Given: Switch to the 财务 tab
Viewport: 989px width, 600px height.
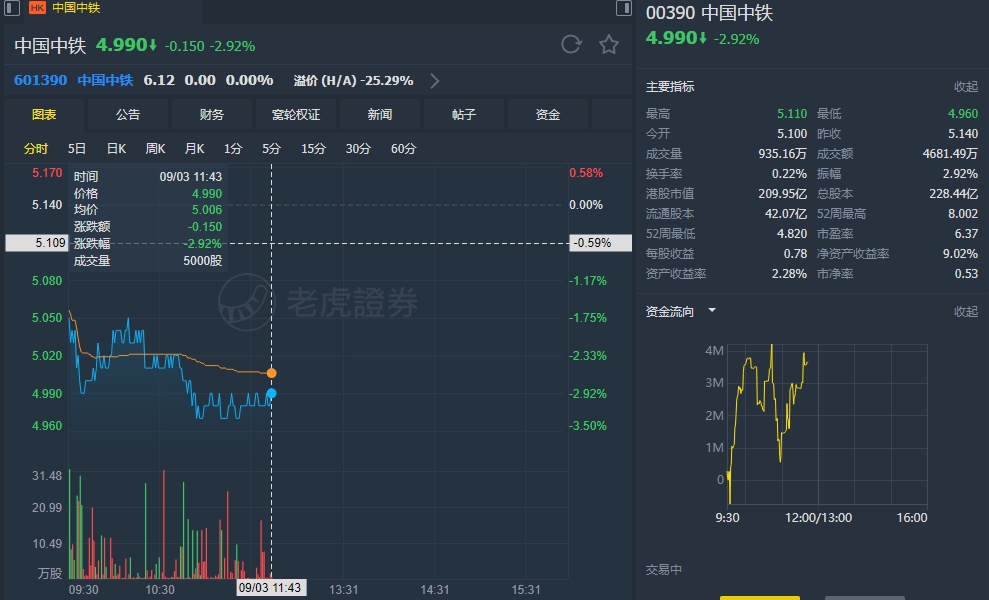Looking at the screenshot, I should 212,115.
